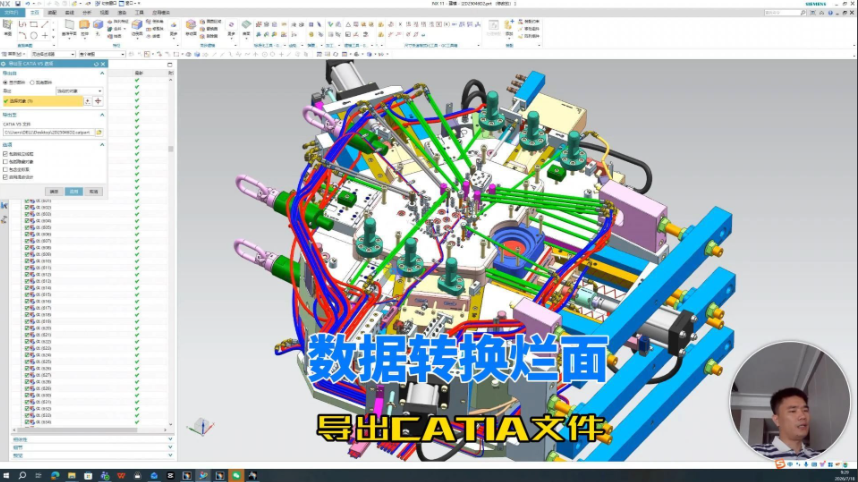Select the Line sketch tool

pos(45,24)
